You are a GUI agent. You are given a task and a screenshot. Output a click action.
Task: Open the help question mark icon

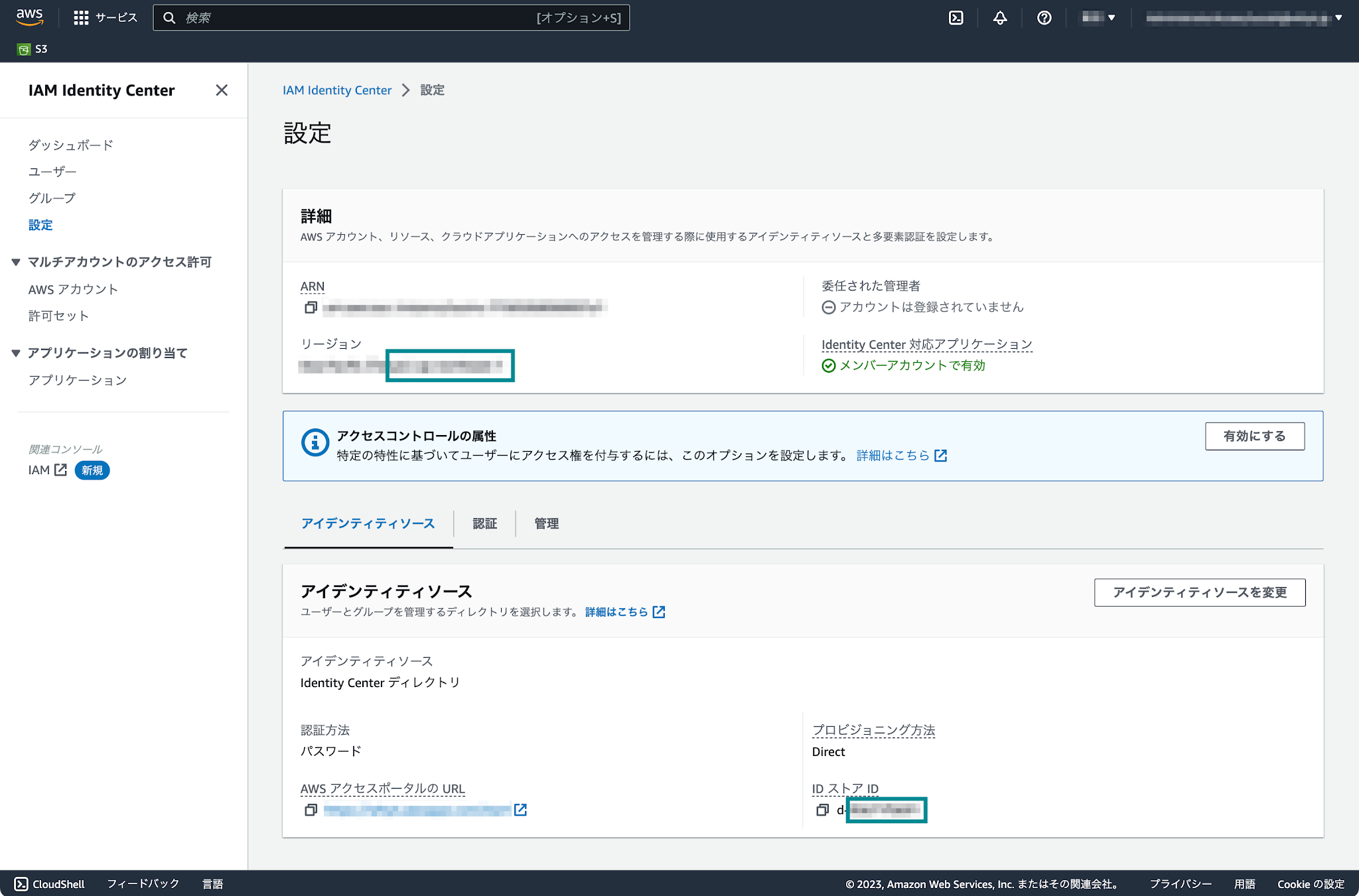coord(1044,18)
